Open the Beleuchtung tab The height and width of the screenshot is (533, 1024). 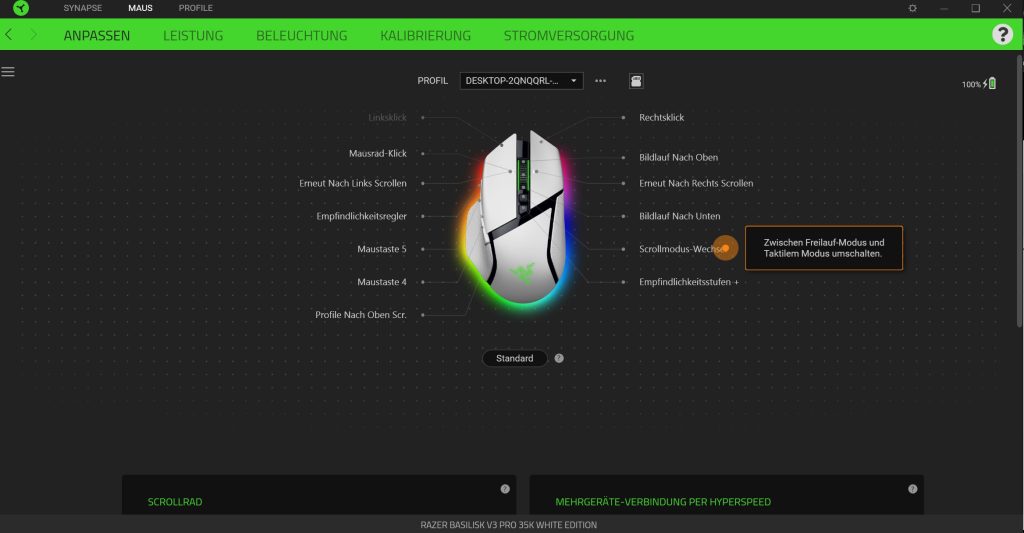pos(302,35)
